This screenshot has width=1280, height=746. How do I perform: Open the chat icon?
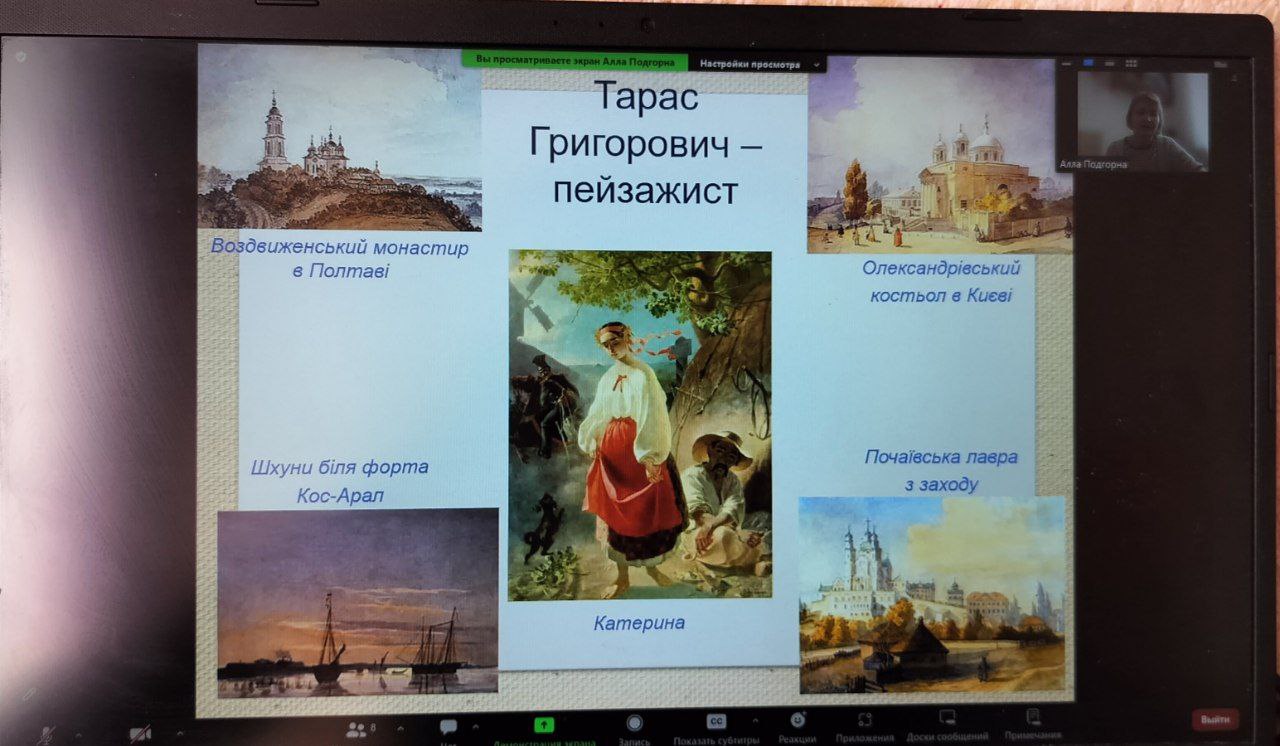tap(448, 727)
